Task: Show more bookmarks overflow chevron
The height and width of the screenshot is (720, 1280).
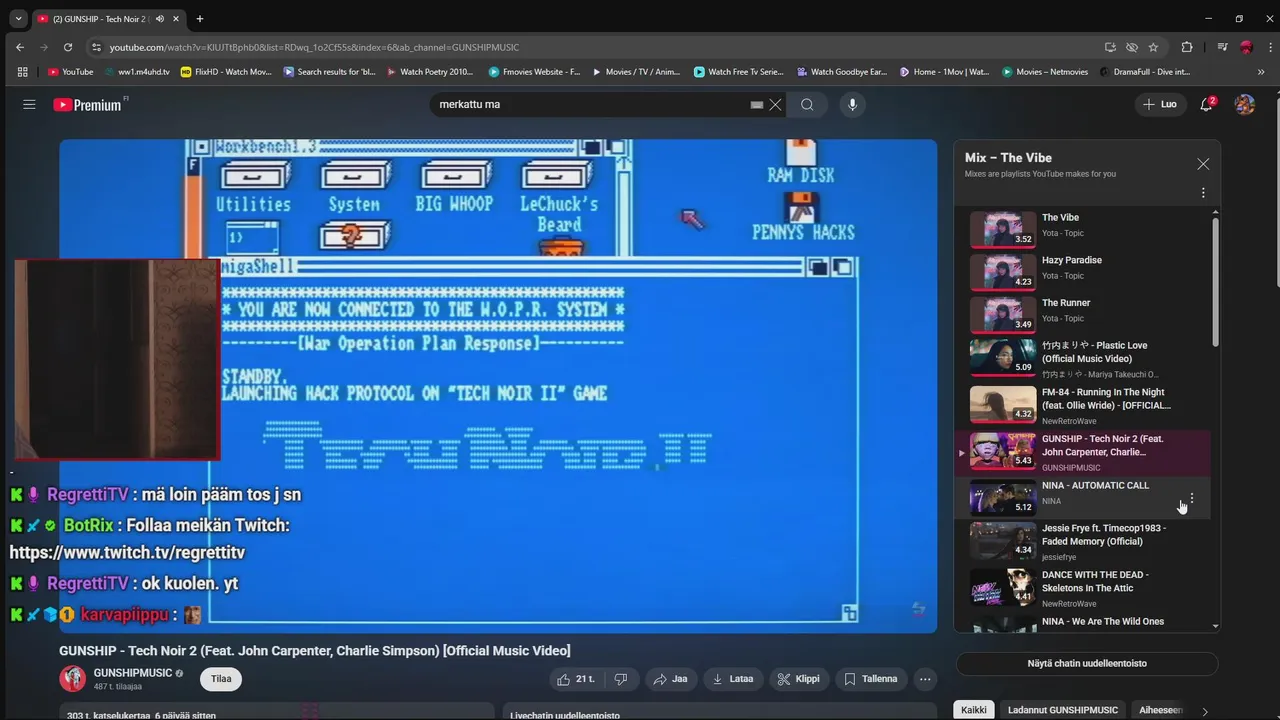Action: coord(1261,72)
